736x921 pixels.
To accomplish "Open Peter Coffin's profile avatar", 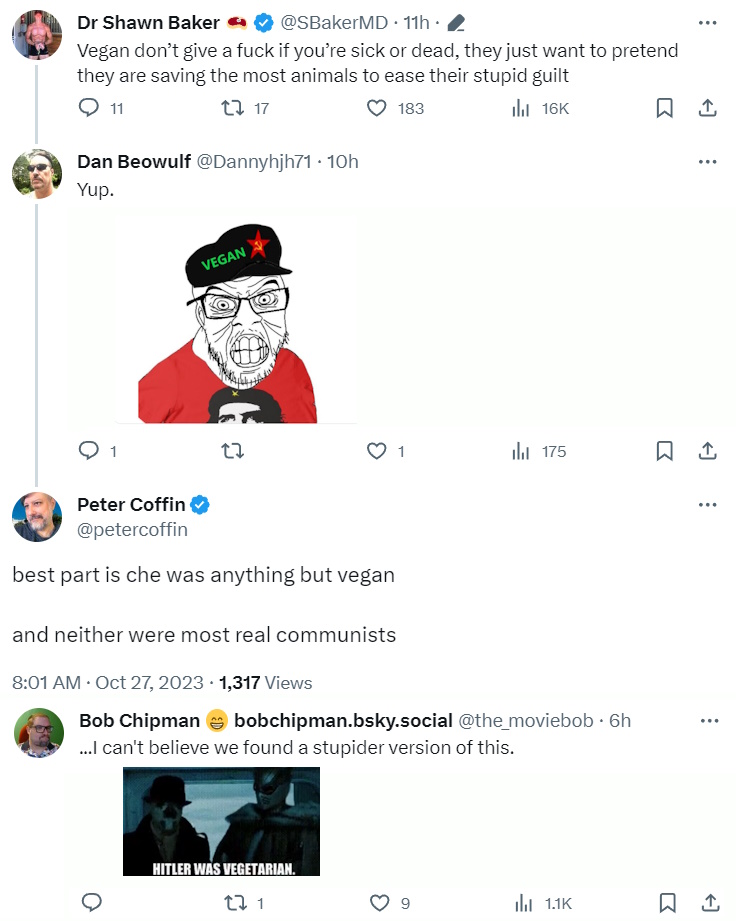I will coord(37,516).
